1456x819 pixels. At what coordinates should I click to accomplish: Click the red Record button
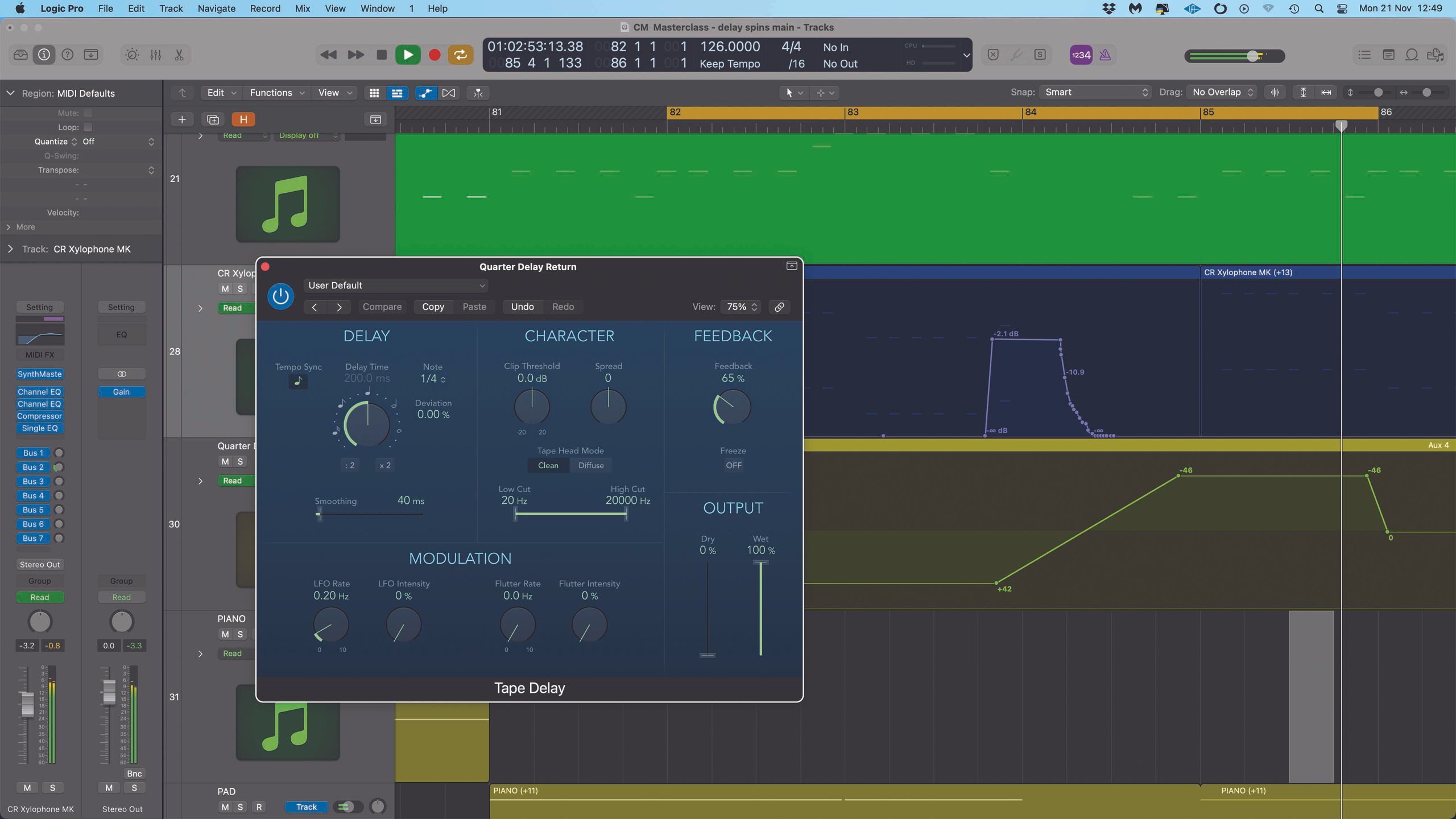pos(435,55)
